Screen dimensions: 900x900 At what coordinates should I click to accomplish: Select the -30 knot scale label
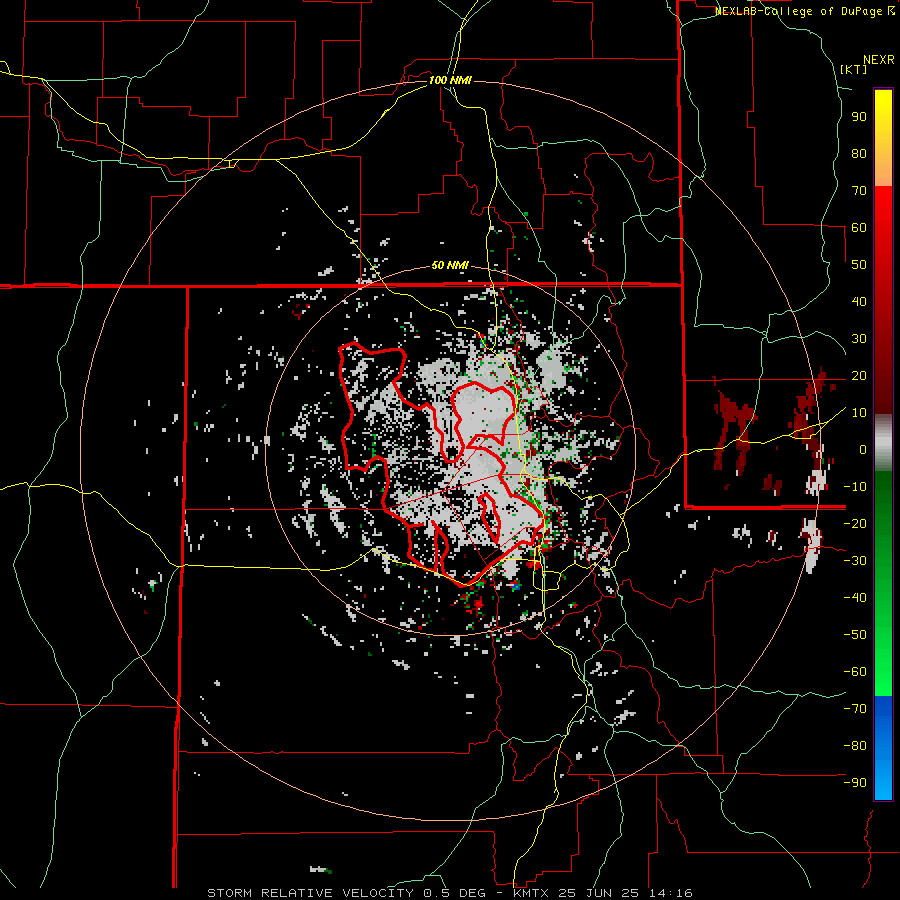855,561
